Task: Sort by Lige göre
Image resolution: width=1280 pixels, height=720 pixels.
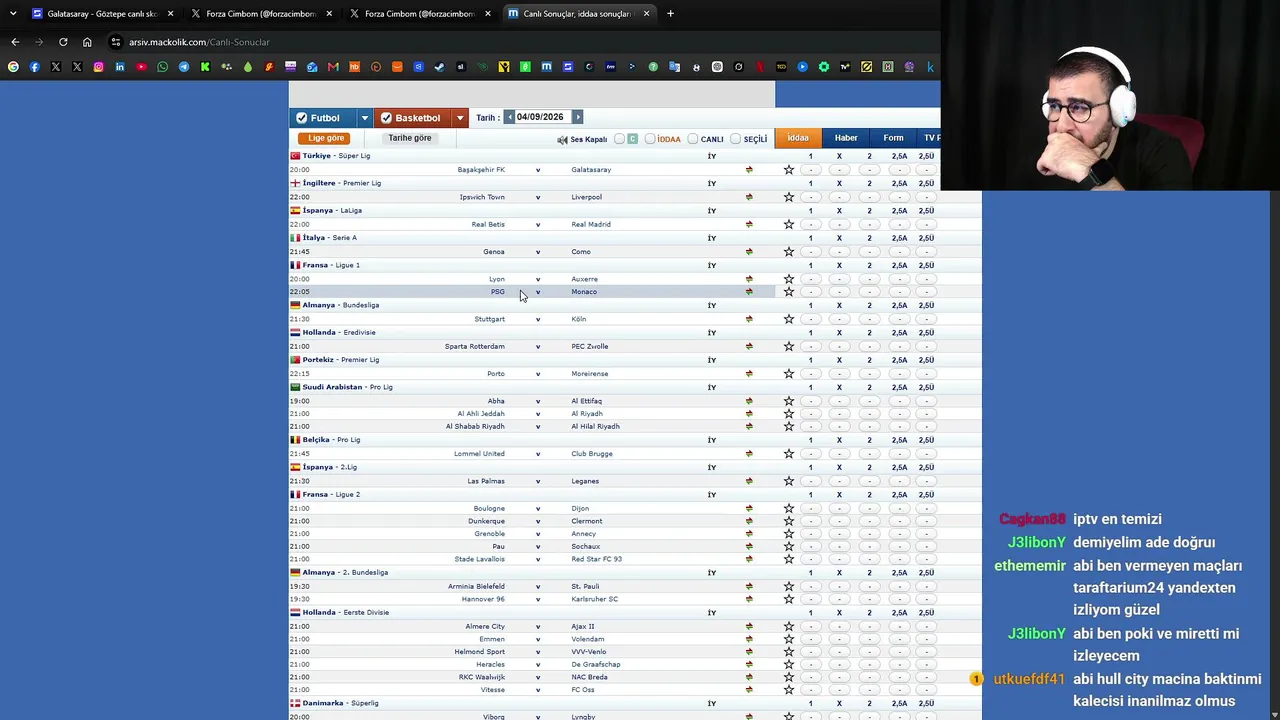Action: coord(325,138)
